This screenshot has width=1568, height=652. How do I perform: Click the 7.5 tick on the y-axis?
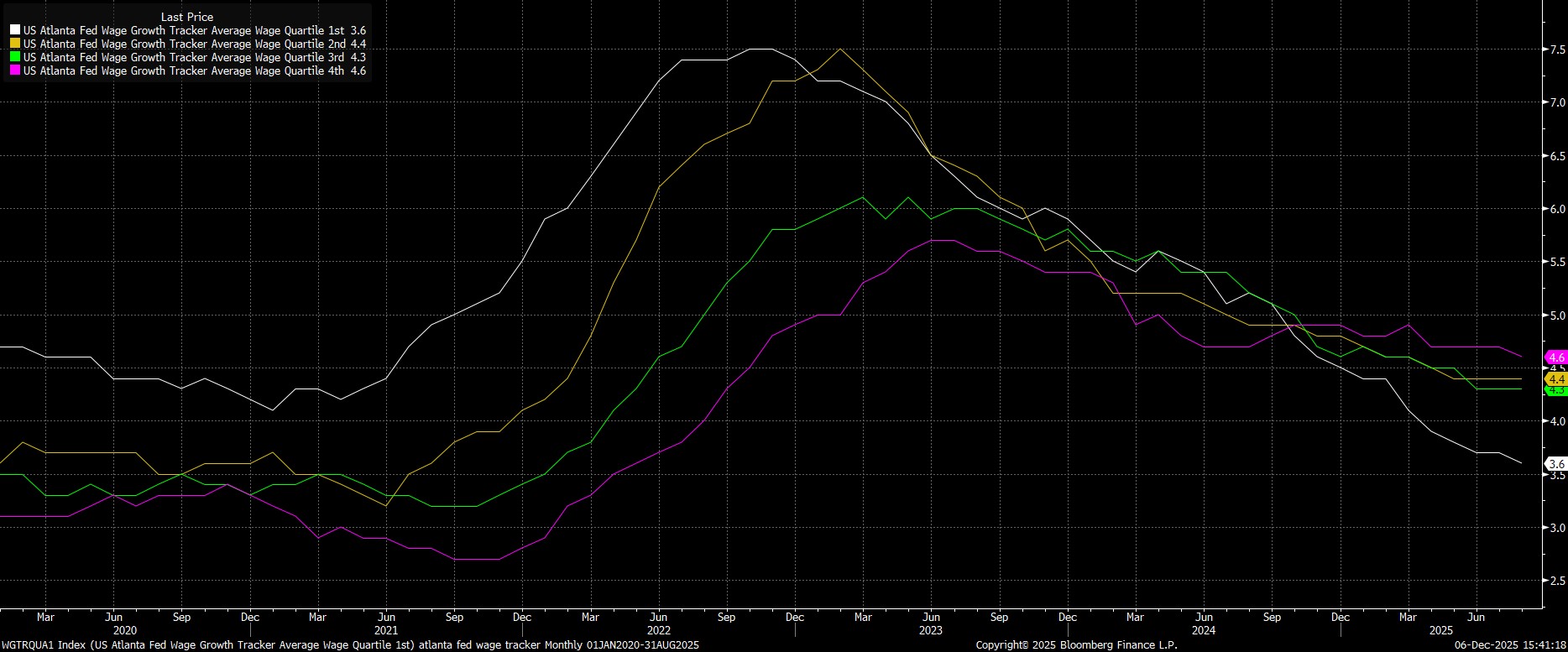point(1557,50)
